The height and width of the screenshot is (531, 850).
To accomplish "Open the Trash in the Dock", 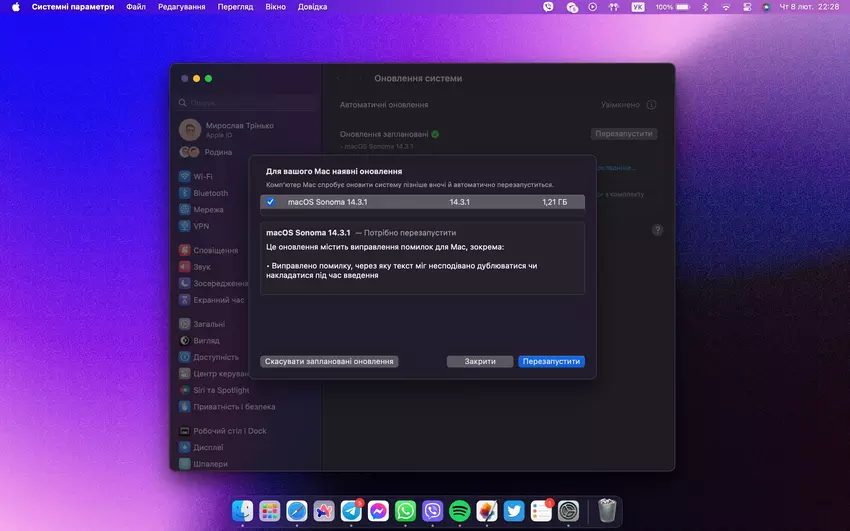I will point(607,511).
